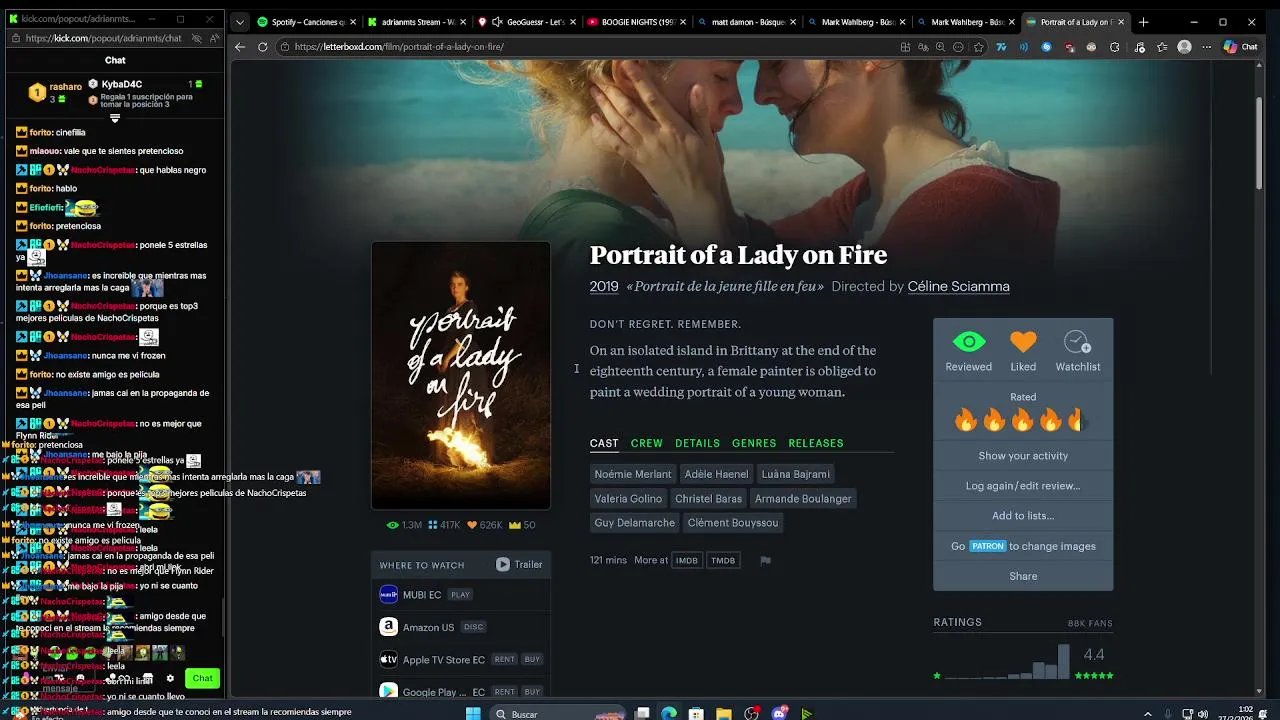Open the Windows Start menu

(473, 714)
